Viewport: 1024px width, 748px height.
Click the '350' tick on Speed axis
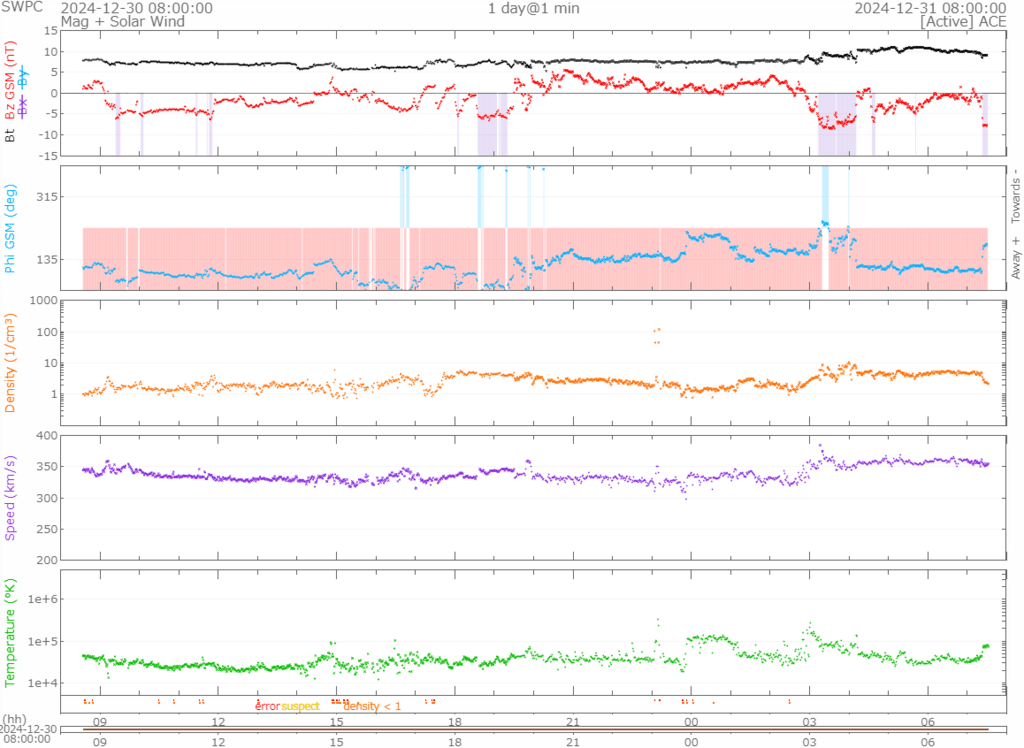coord(46,466)
